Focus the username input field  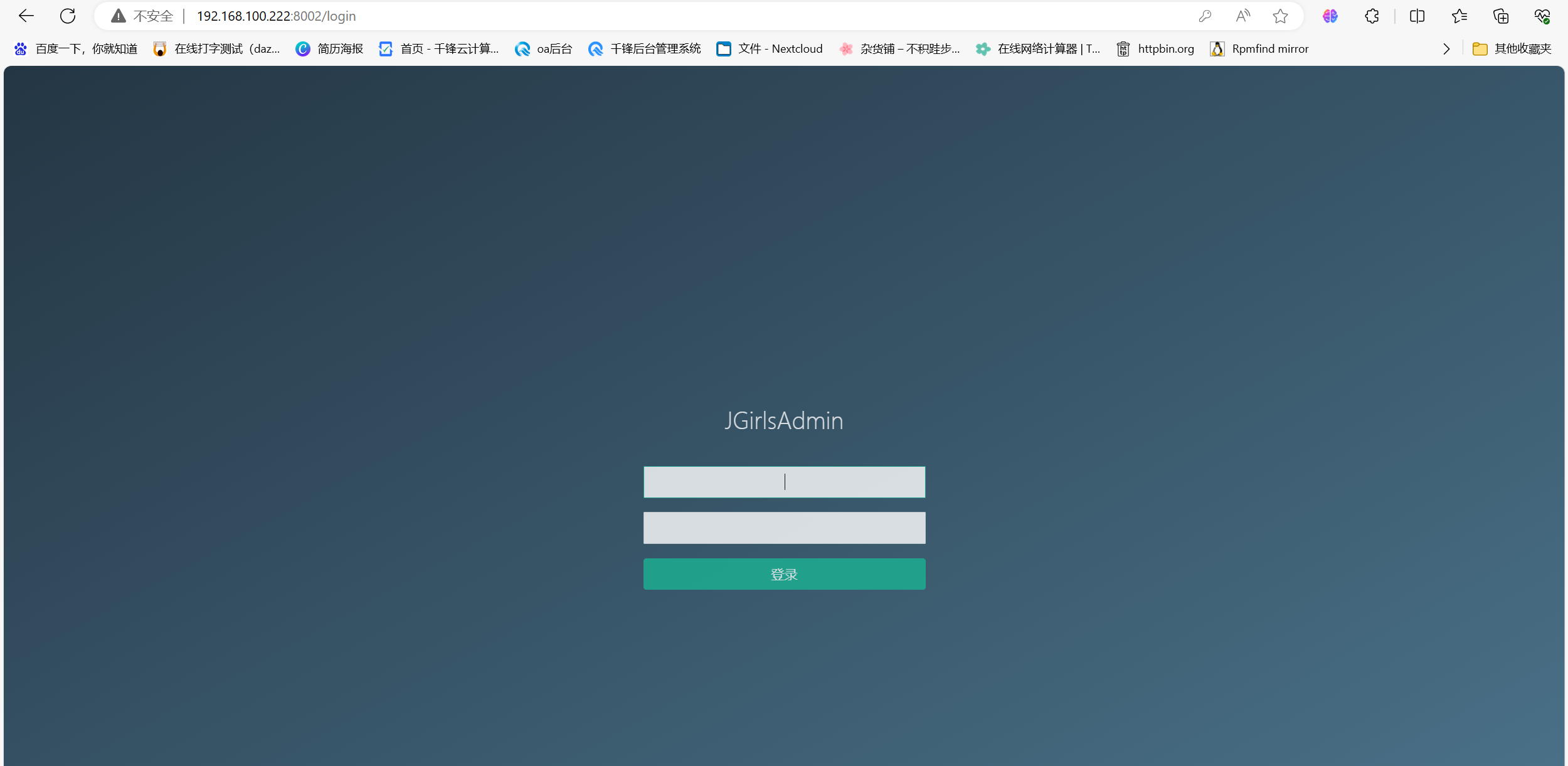pos(784,482)
